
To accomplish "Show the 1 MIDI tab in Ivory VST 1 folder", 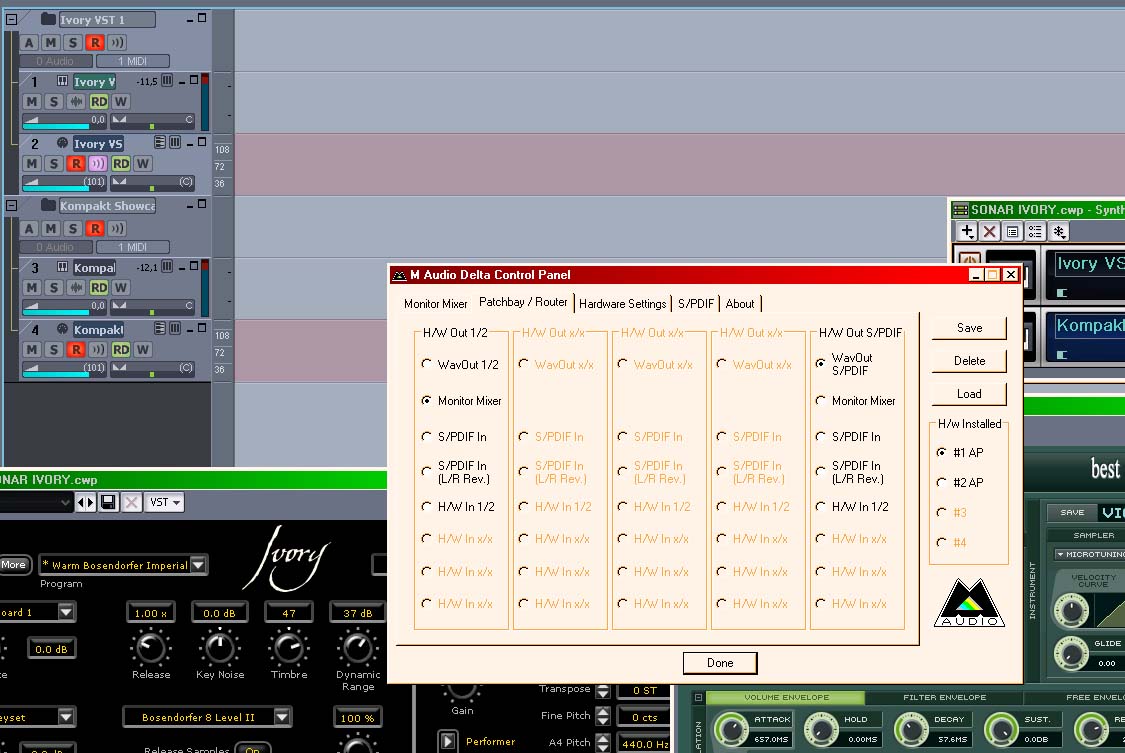I will tap(133, 62).
